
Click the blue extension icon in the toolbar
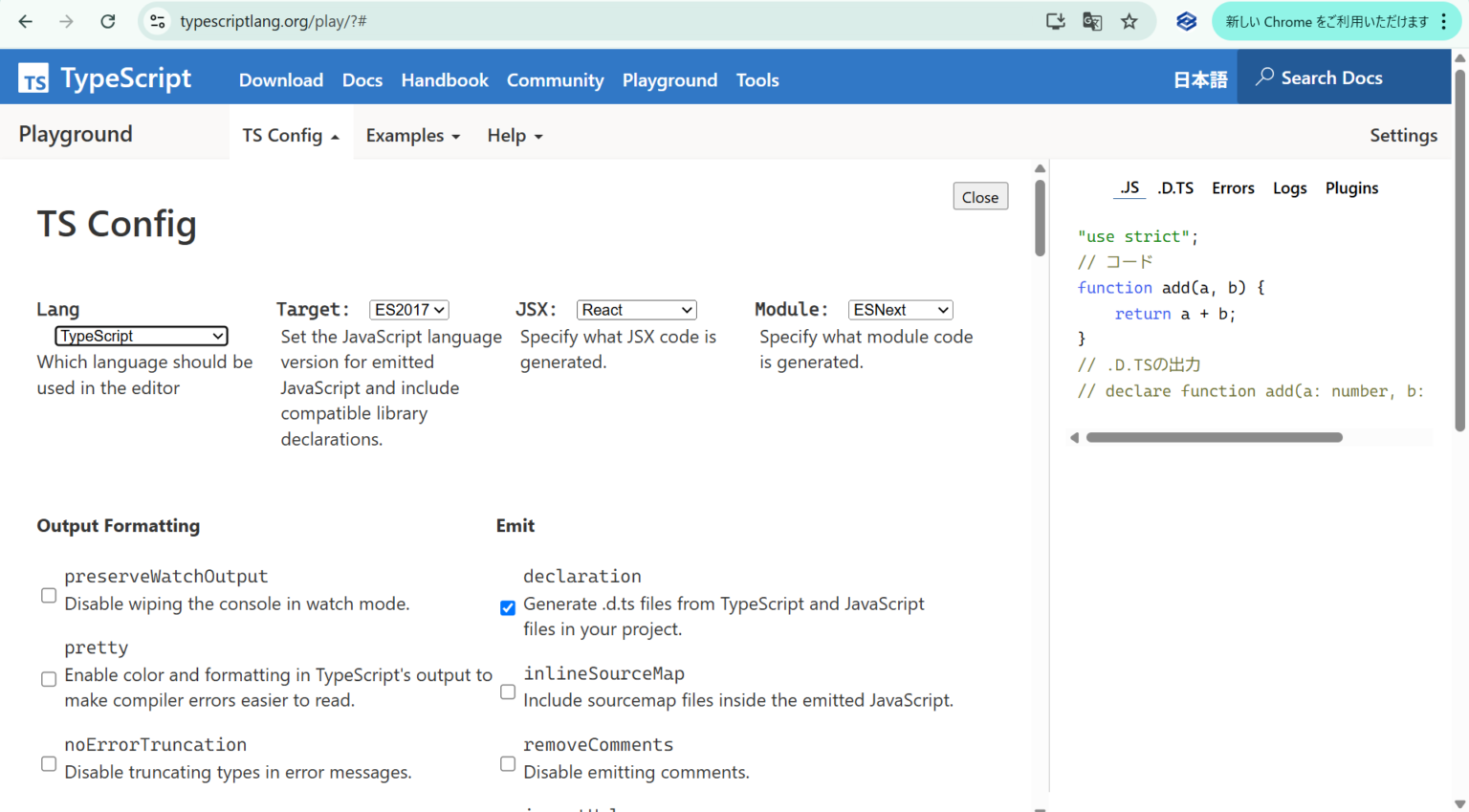coord(1186,21)
